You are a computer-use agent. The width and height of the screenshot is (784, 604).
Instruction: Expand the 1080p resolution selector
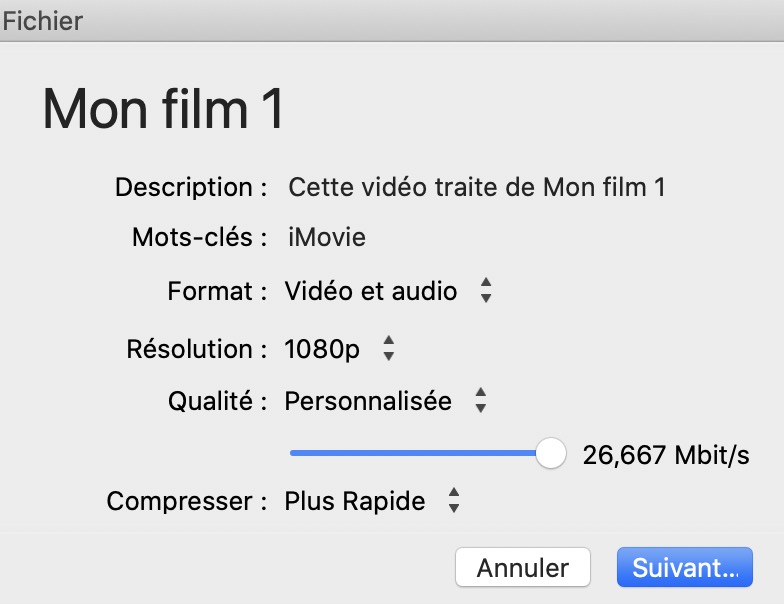(324, 349)
